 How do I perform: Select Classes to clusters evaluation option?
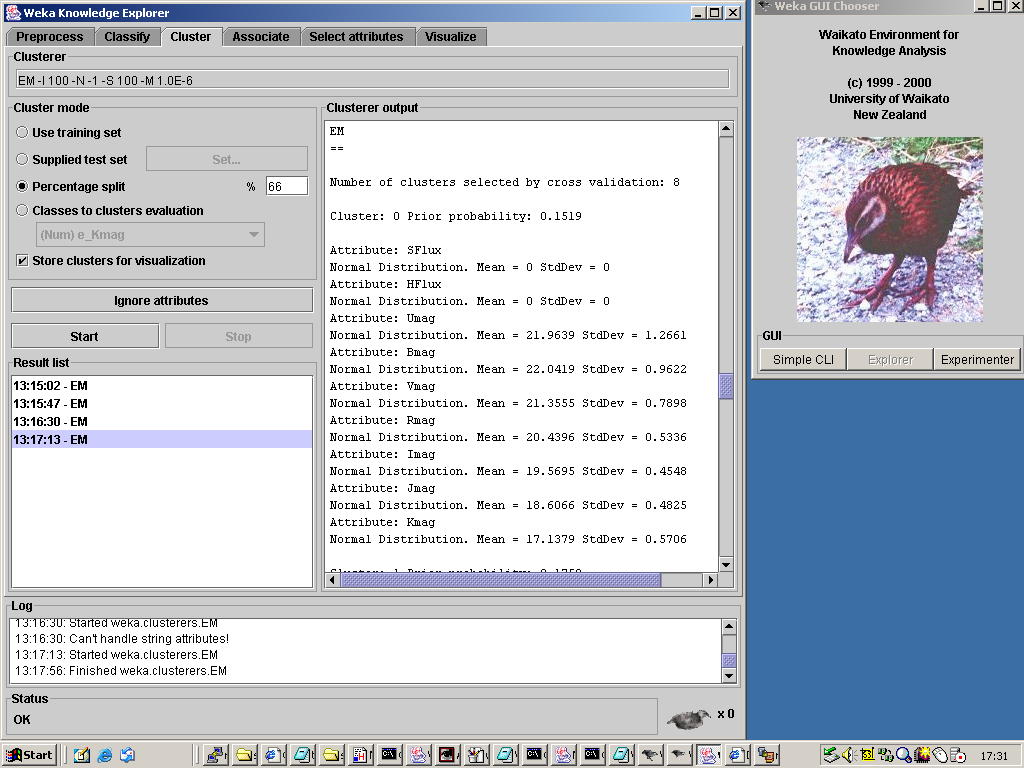coord(22,211)
